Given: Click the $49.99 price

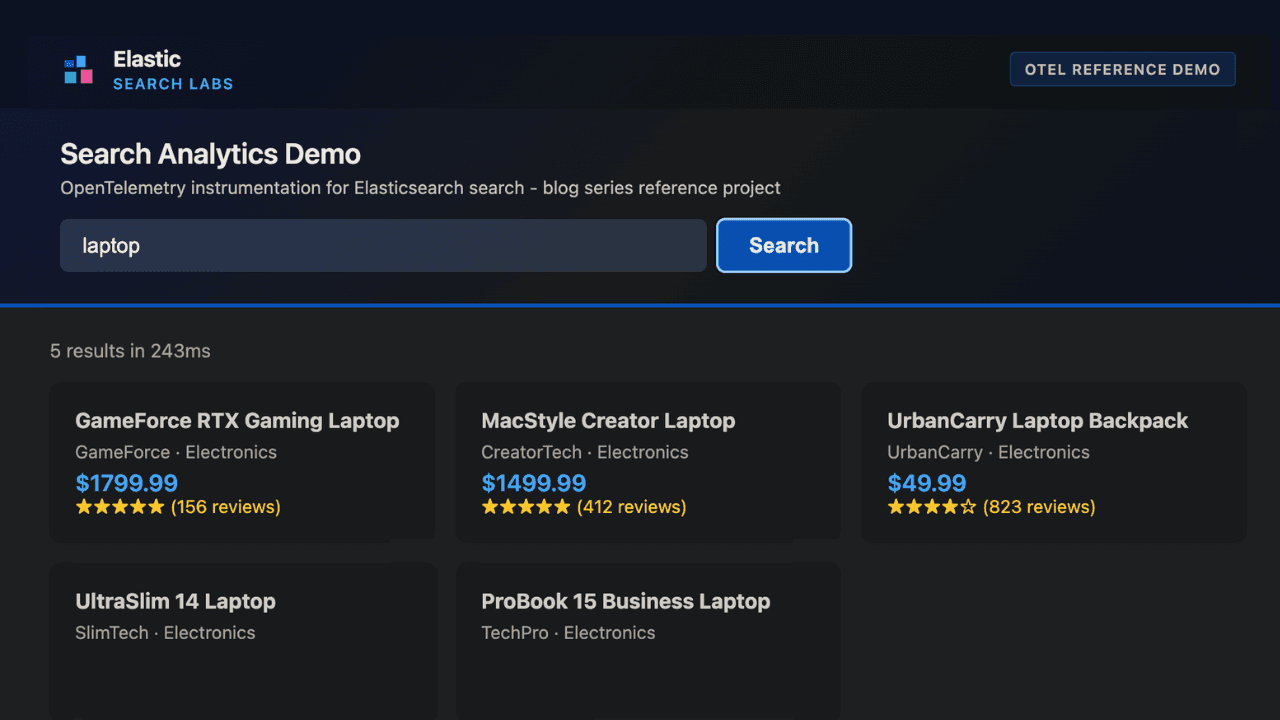Looking at the screenshot, I should tap(927, 483).
